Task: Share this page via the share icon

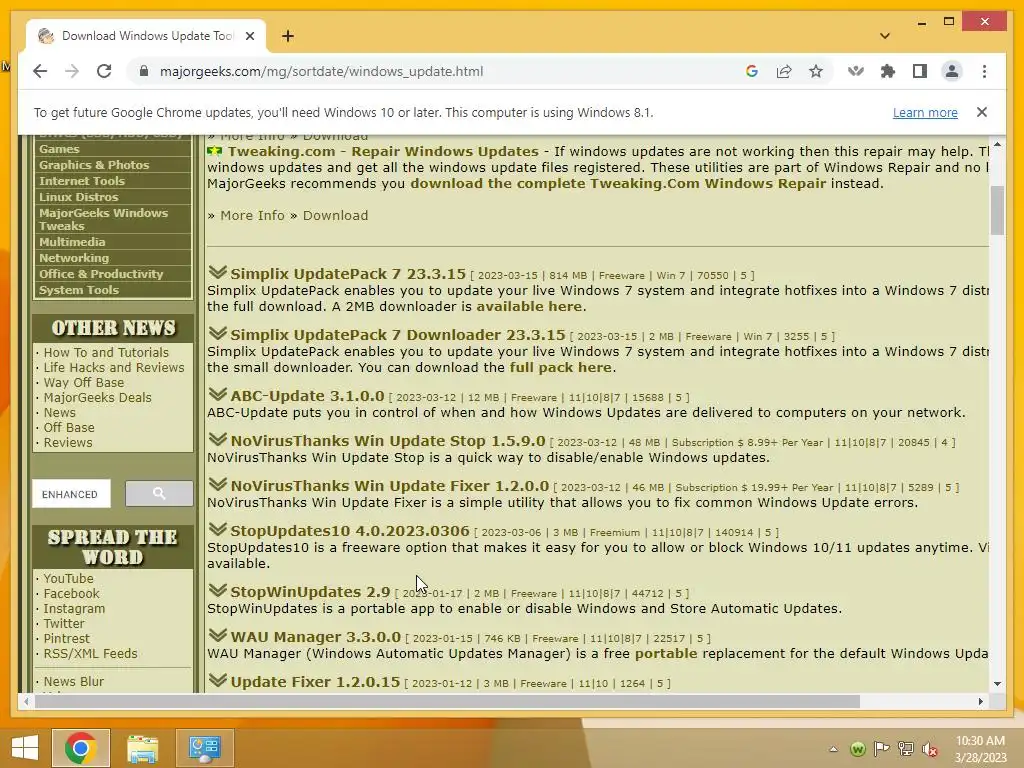Action: pos(784,71)
